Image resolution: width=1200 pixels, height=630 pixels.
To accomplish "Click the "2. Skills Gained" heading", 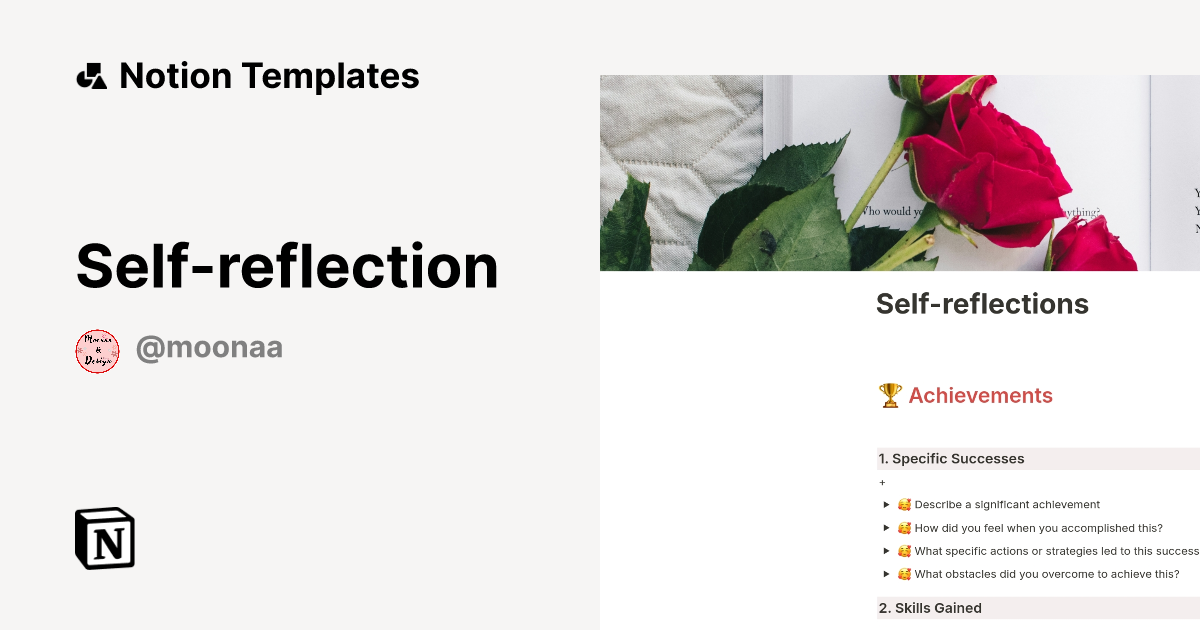I will pos(930,607).
